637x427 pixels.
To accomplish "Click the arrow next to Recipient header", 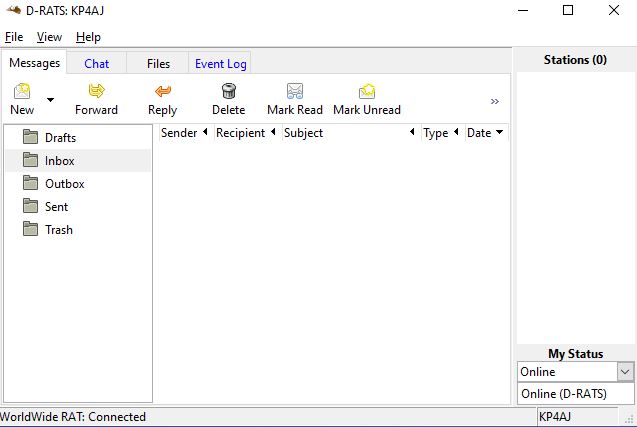I will click(x=273, y=132).
